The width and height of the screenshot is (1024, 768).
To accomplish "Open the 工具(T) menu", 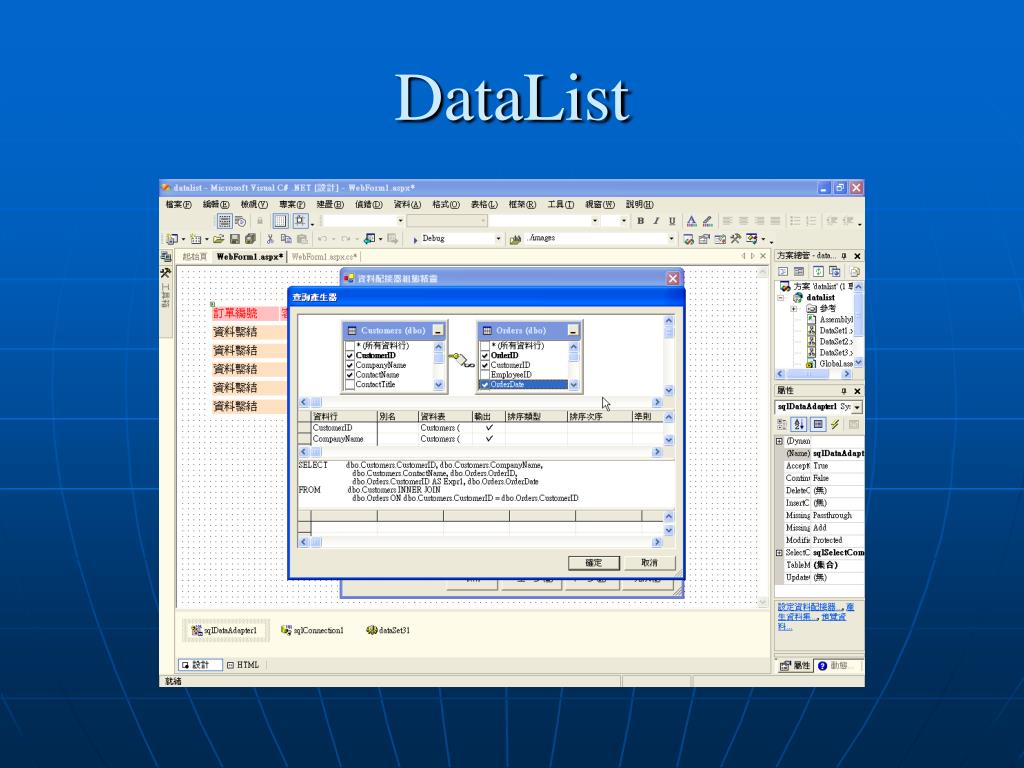I will coord(560,204).
